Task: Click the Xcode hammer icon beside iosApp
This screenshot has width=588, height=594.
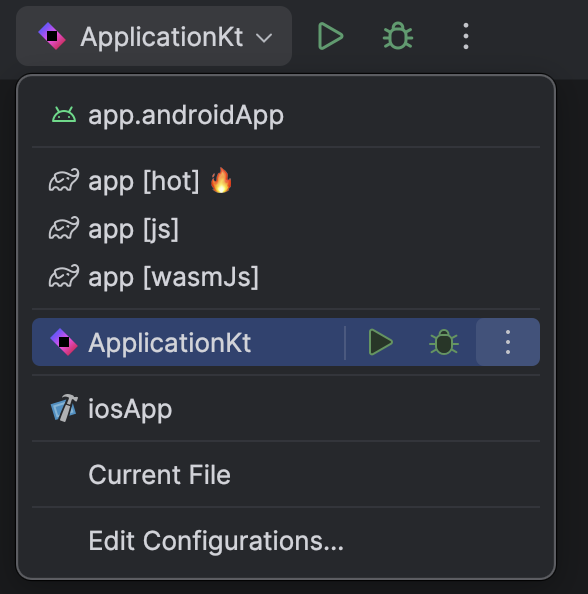Action: 64,408
